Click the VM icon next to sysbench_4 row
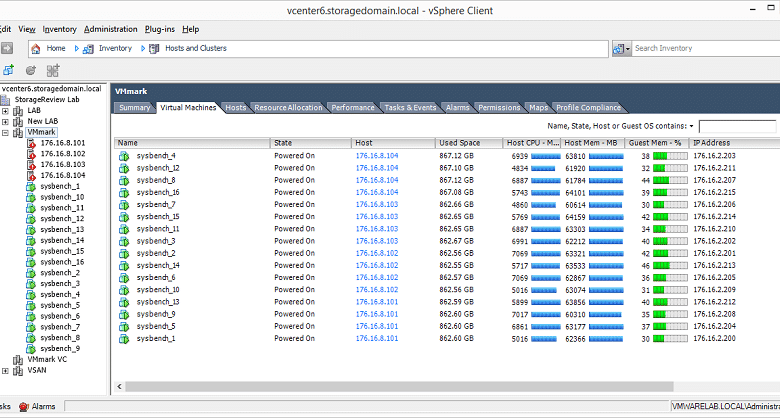This screenshot has width=780, height=418. click(x=124, y=156)
